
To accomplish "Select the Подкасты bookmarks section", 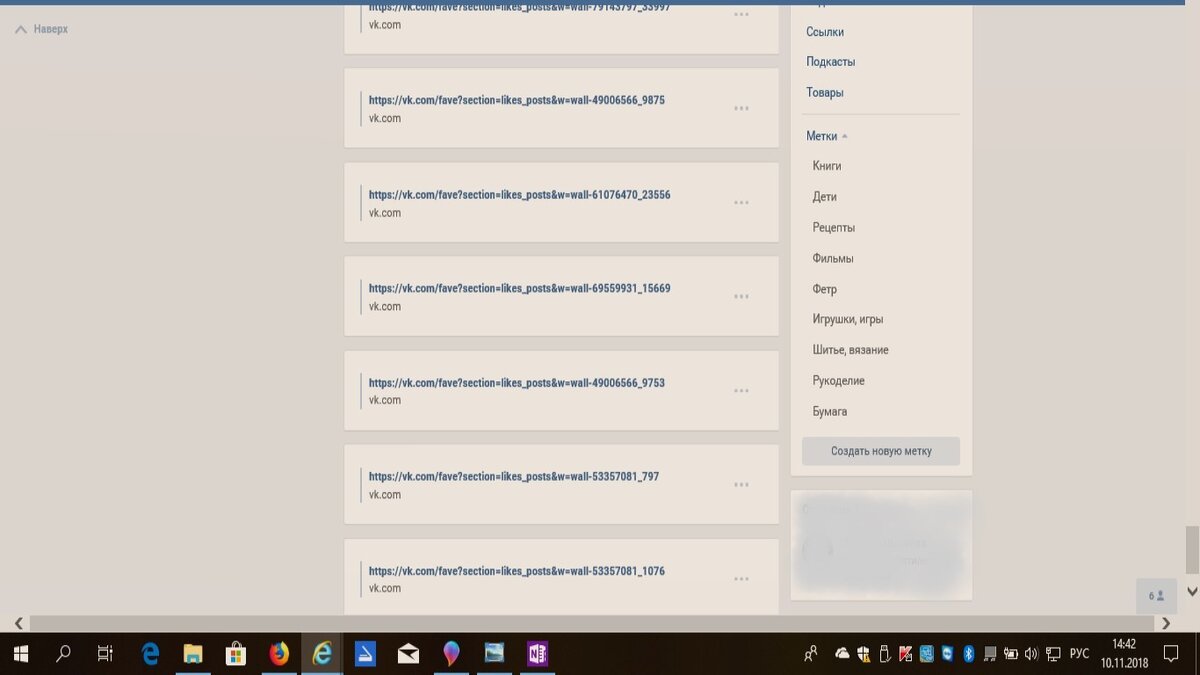I will pos(830,62).
